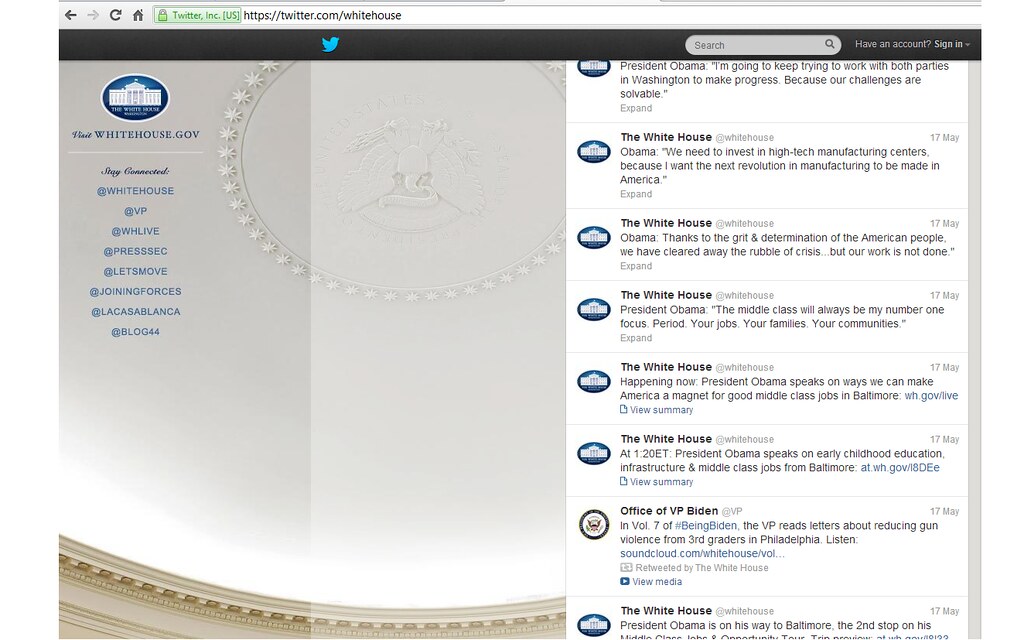Screen dimensions: 1024x640
Task: Open avatar on 'Happening now' tweet
Action: 594,381
